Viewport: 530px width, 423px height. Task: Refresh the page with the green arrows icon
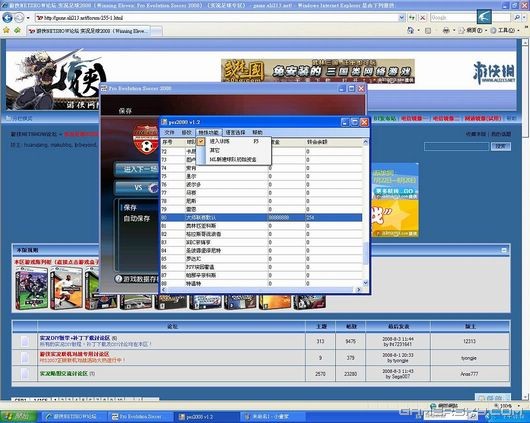412,18
